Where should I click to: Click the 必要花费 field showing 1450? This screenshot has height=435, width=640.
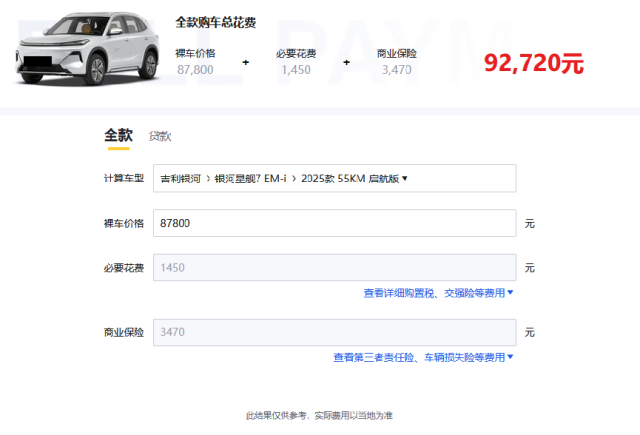[x=334, y=268]
